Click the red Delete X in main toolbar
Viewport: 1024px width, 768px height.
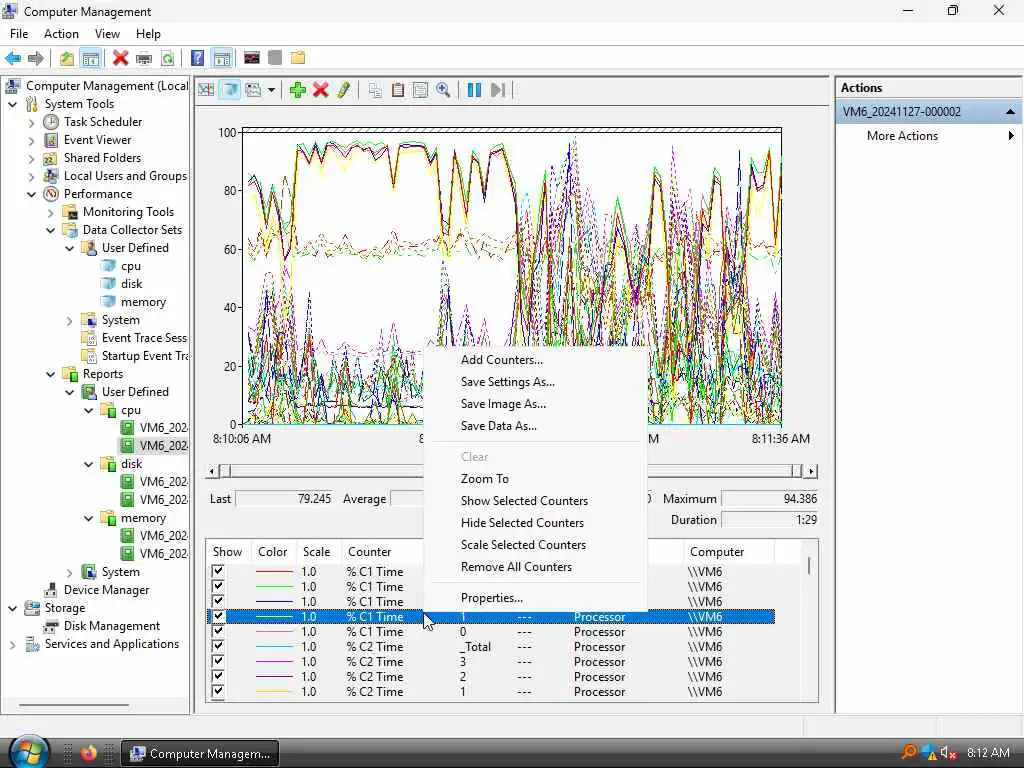point(120,58)
